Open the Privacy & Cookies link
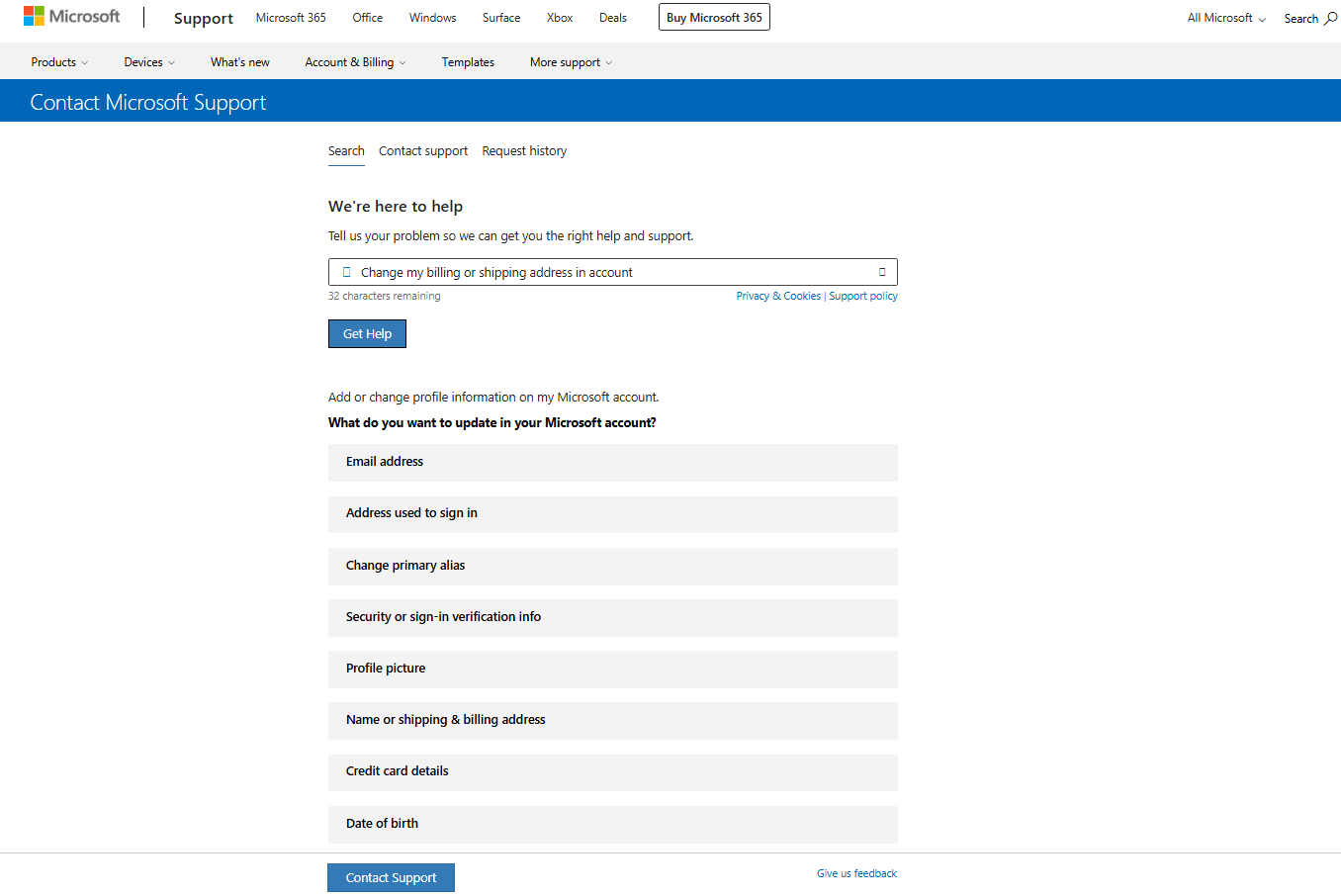 click(x=778, y=296)
